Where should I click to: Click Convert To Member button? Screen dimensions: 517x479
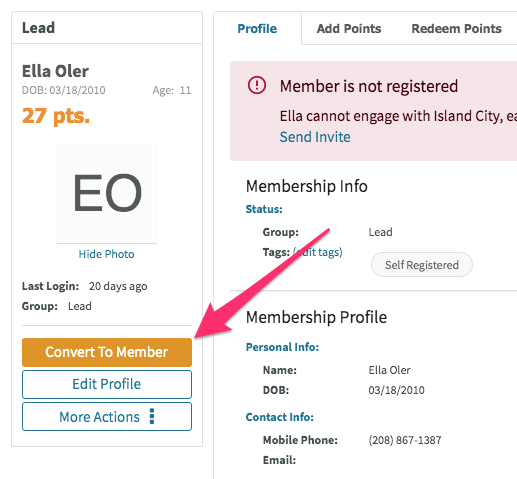click(x=107, y=352)
